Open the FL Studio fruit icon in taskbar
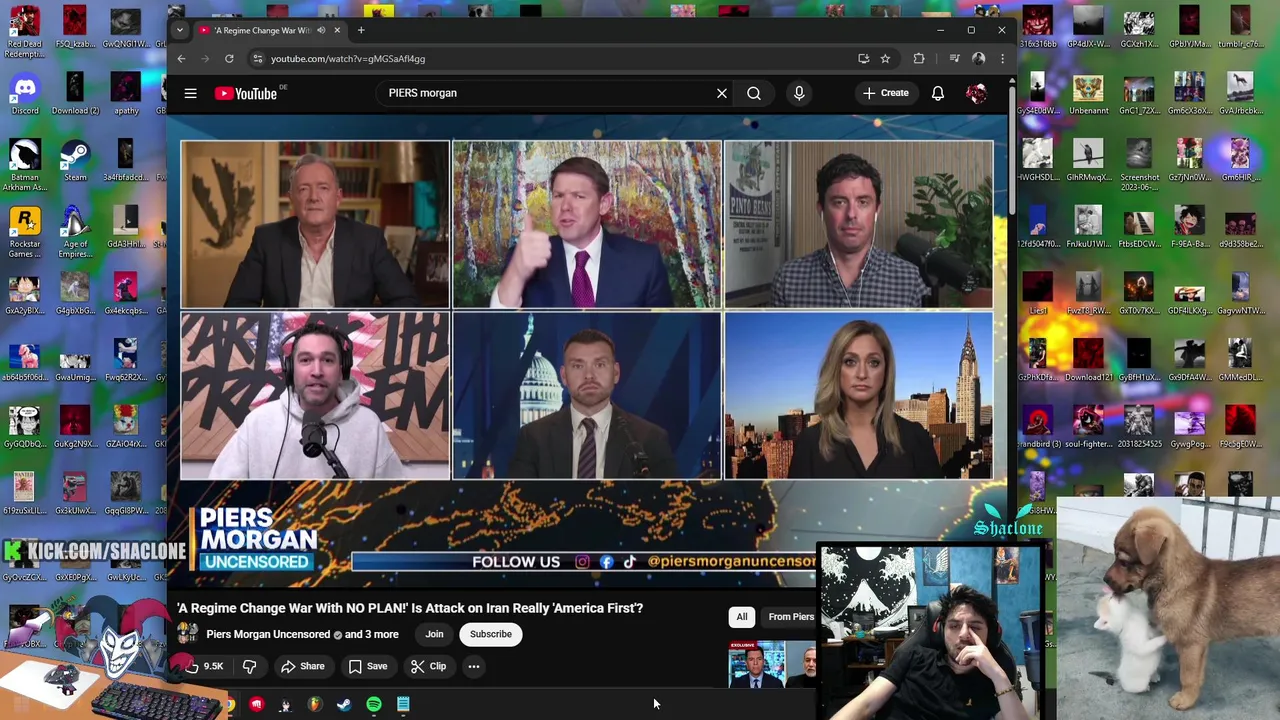Viewport: 1280px width, 720px height. [315, 705]
